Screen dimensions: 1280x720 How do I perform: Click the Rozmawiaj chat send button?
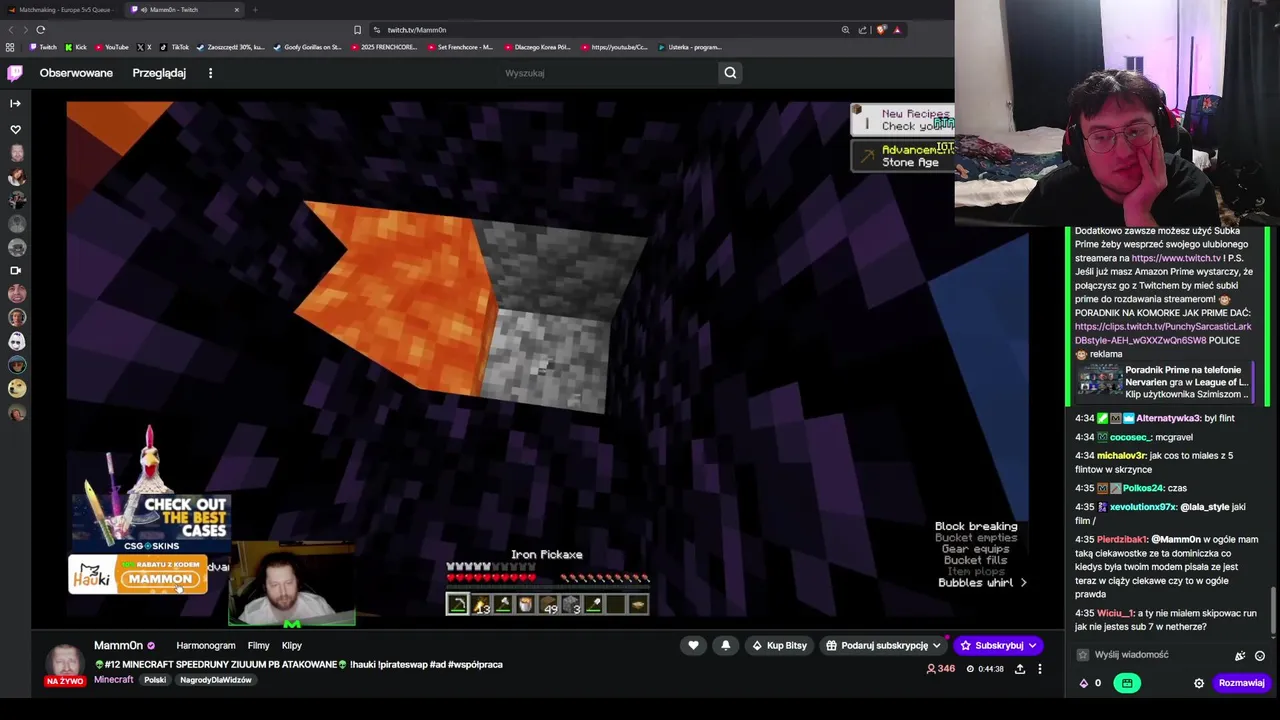click(1241, 683)
